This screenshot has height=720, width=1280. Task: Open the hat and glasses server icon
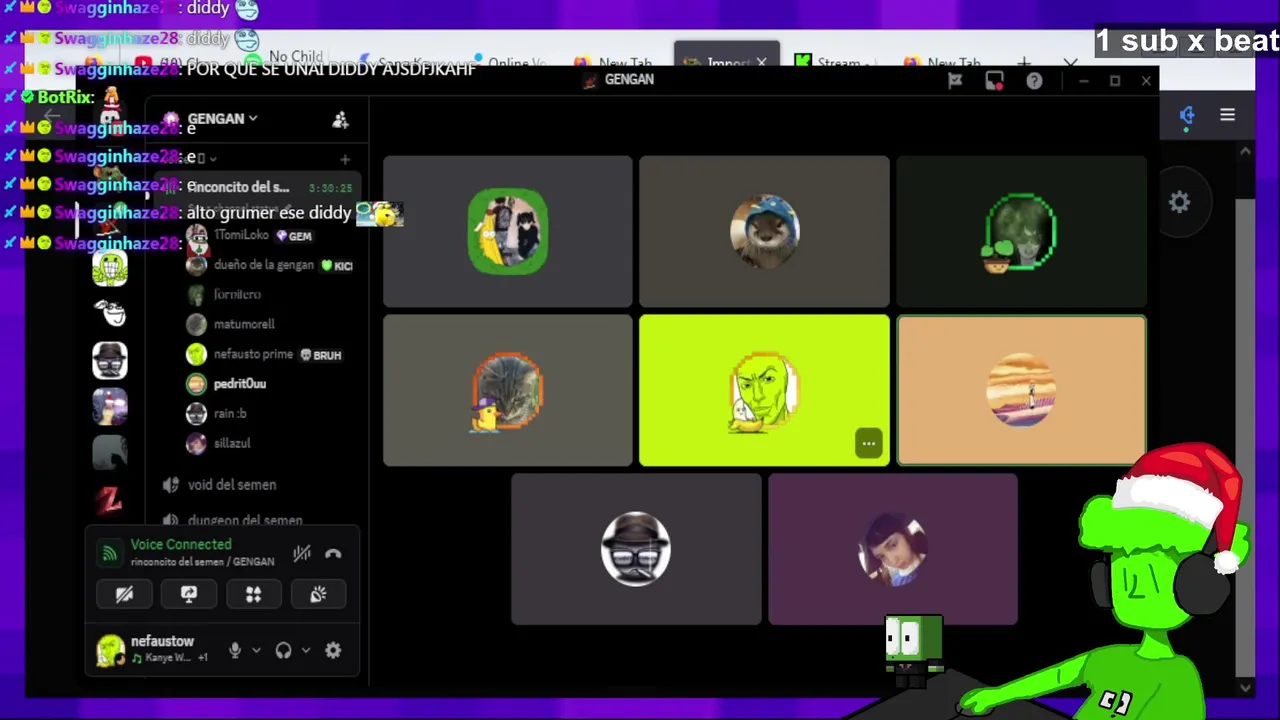click(110, 360)
